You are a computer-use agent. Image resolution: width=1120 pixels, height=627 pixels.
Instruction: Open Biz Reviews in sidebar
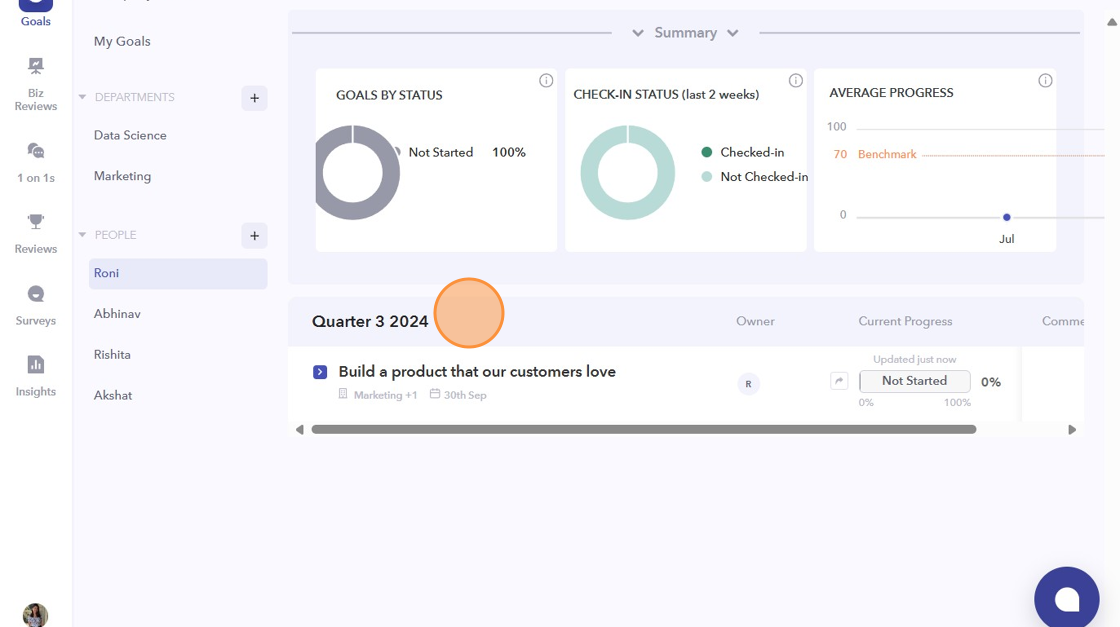tap(36, 83)
